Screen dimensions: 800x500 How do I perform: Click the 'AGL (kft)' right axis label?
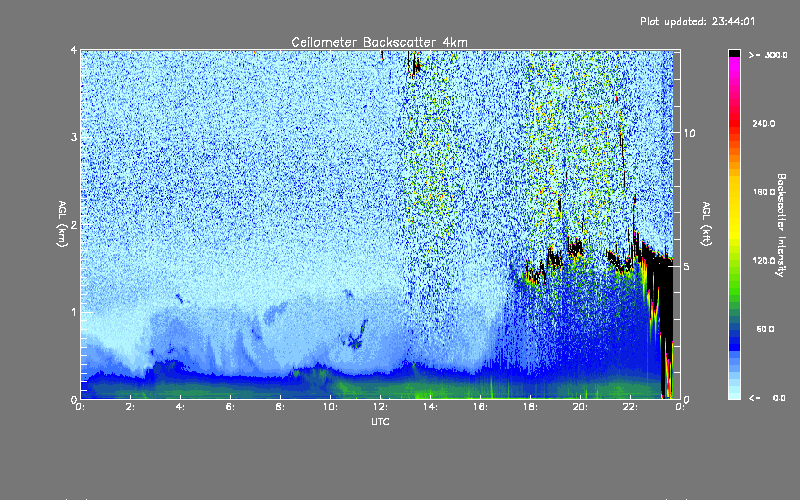point(706,224)
